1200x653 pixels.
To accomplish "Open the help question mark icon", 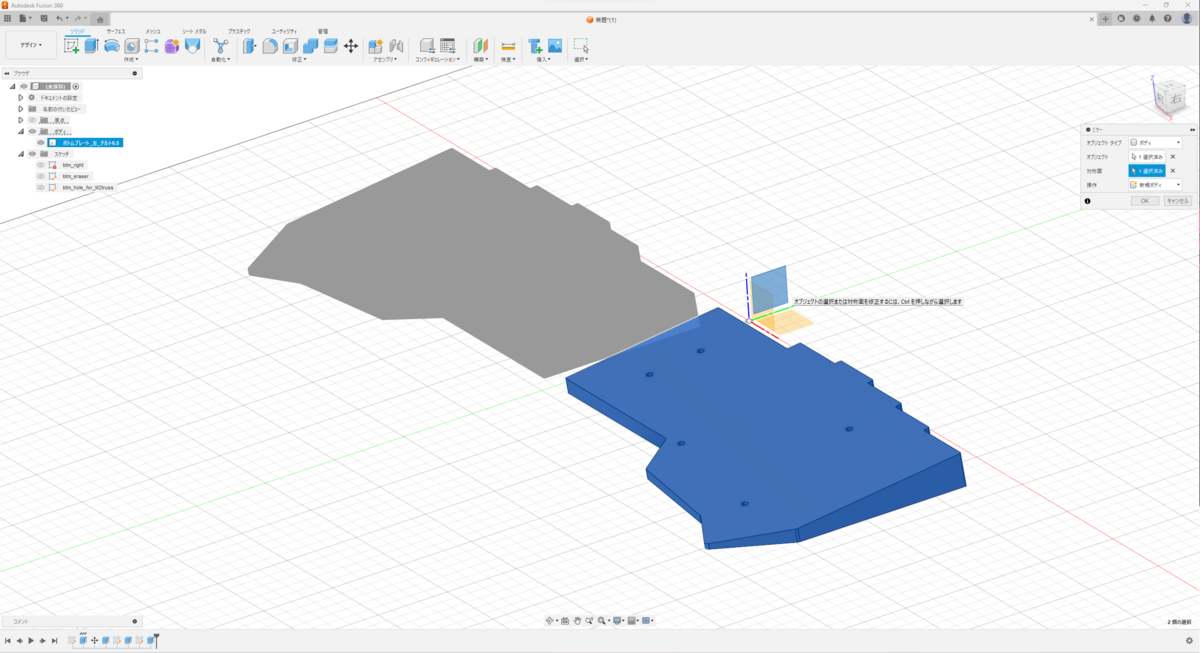I will (x=1167, y=18).
